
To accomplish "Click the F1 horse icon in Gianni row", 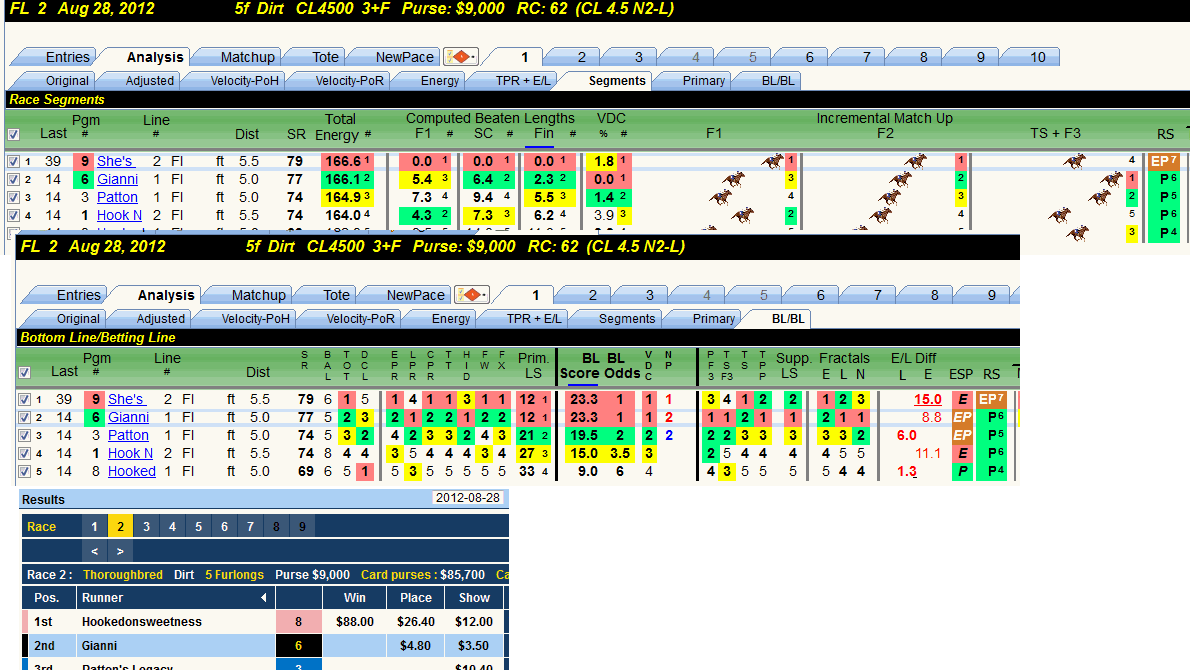I will tap(733, 179).
